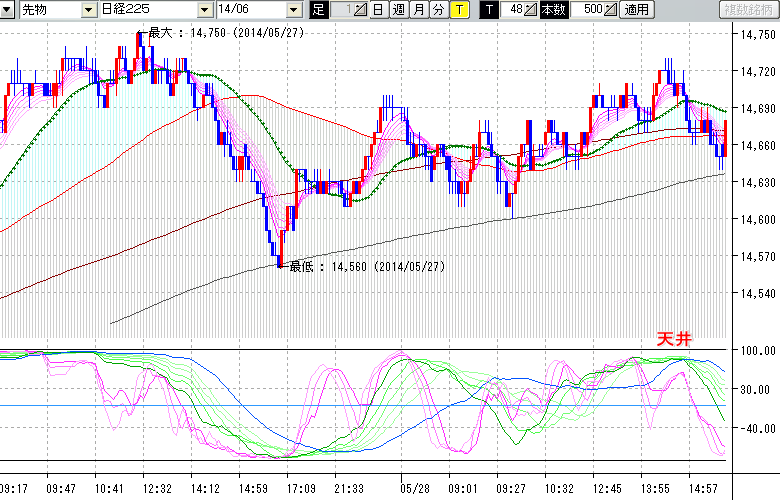
Task: Switch chart to 週 weekly timeframe
Action: [398, 10]
